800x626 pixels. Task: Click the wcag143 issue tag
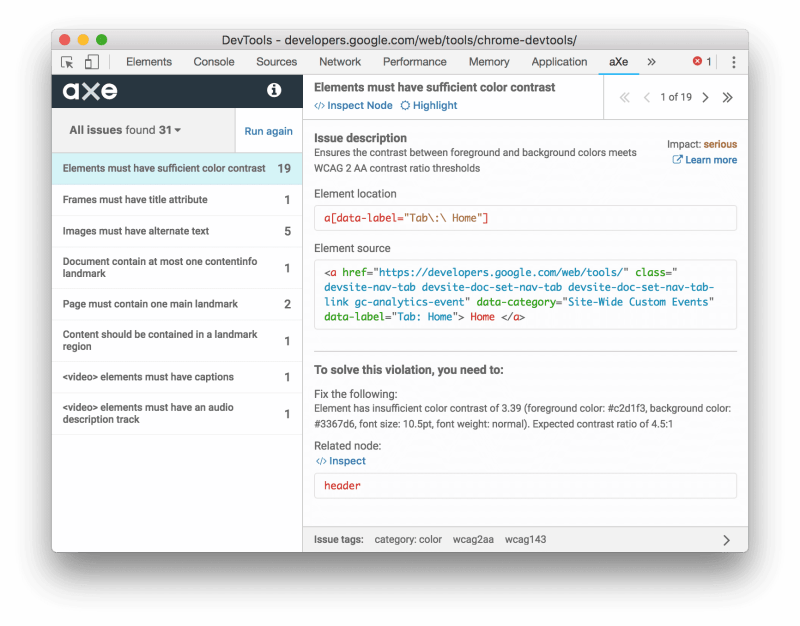(x=525, y=540)
